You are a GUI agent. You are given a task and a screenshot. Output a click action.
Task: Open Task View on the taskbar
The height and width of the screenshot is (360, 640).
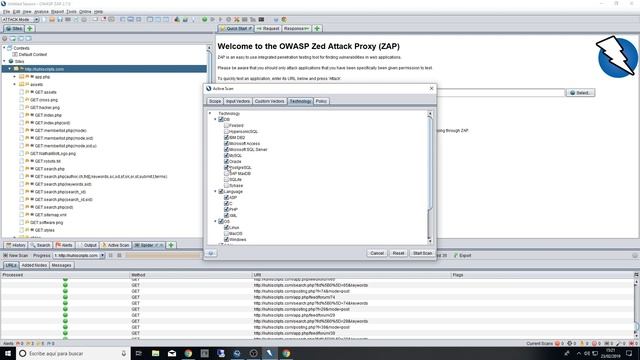point(138,353)
